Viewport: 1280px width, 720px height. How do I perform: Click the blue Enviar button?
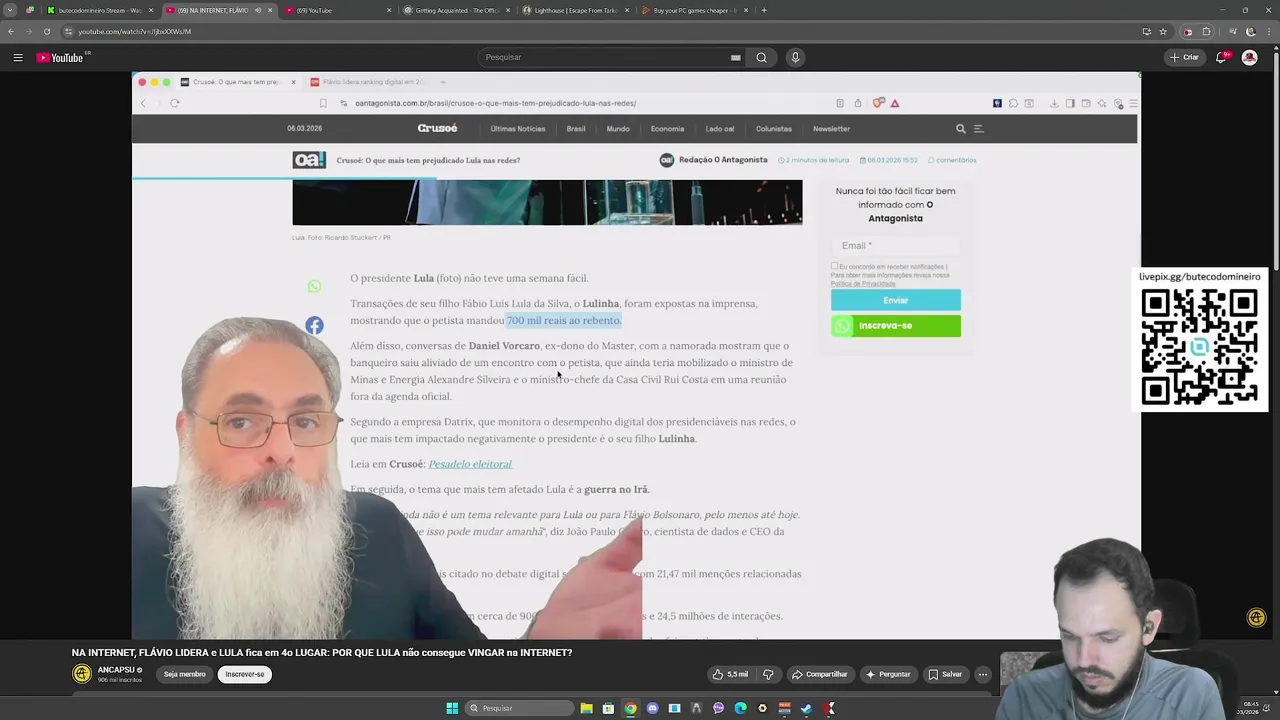click(895, 300)
